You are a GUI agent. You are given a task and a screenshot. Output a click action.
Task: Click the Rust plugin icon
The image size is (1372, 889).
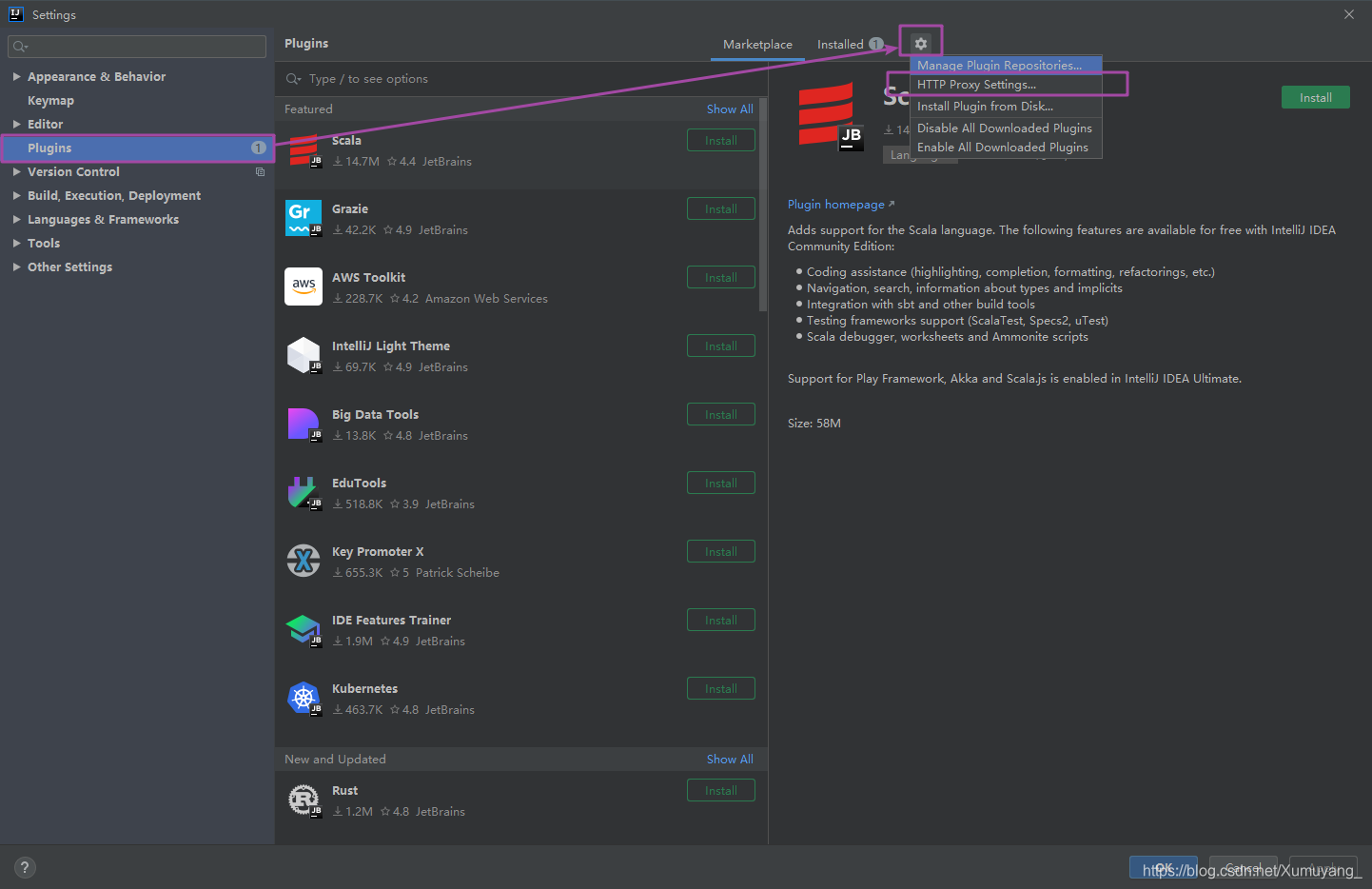pos(304,800)
